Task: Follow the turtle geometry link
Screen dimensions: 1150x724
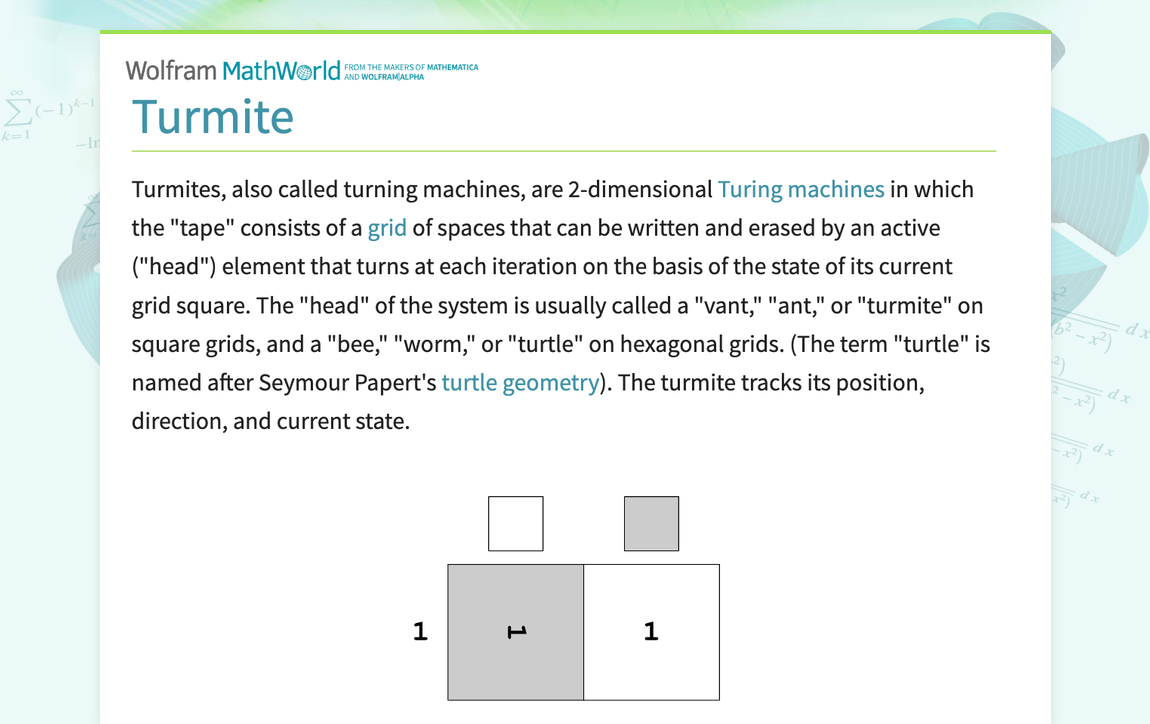Action: click(520, 382)
